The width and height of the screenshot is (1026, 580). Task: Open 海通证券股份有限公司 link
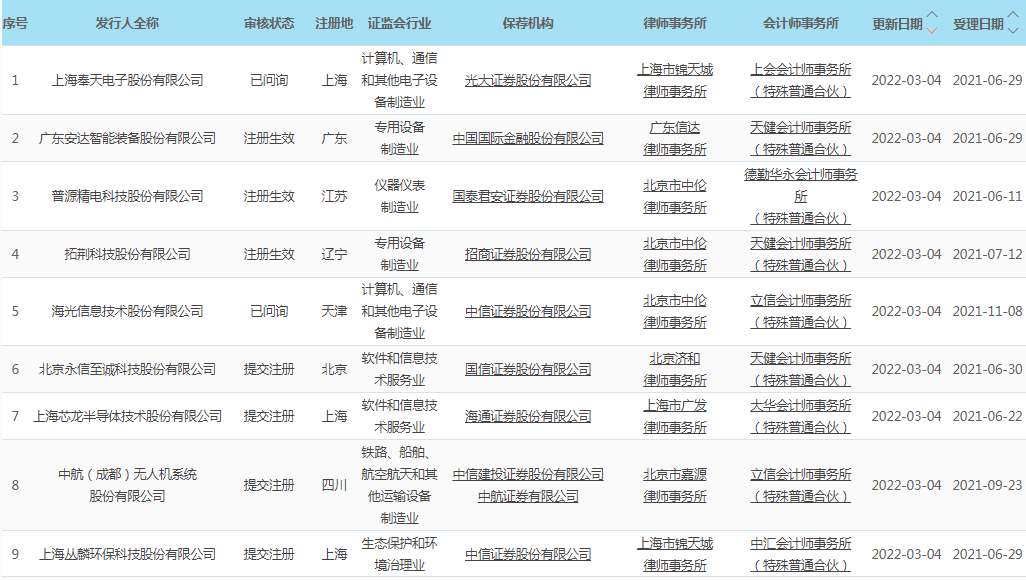pyautogui.click(x=528, y=416)
